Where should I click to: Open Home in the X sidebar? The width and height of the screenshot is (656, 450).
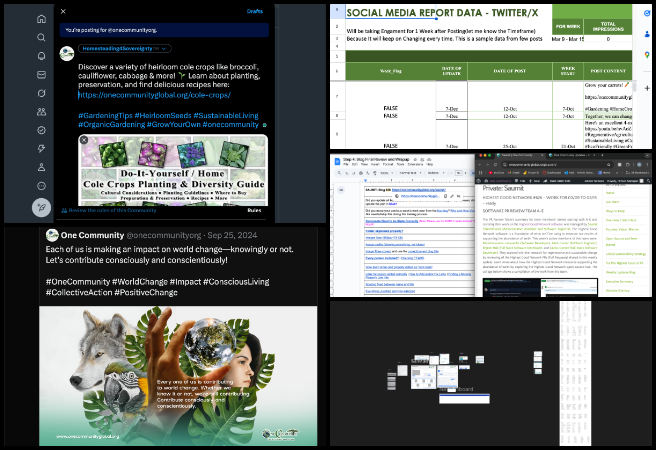tap(41, 19)
